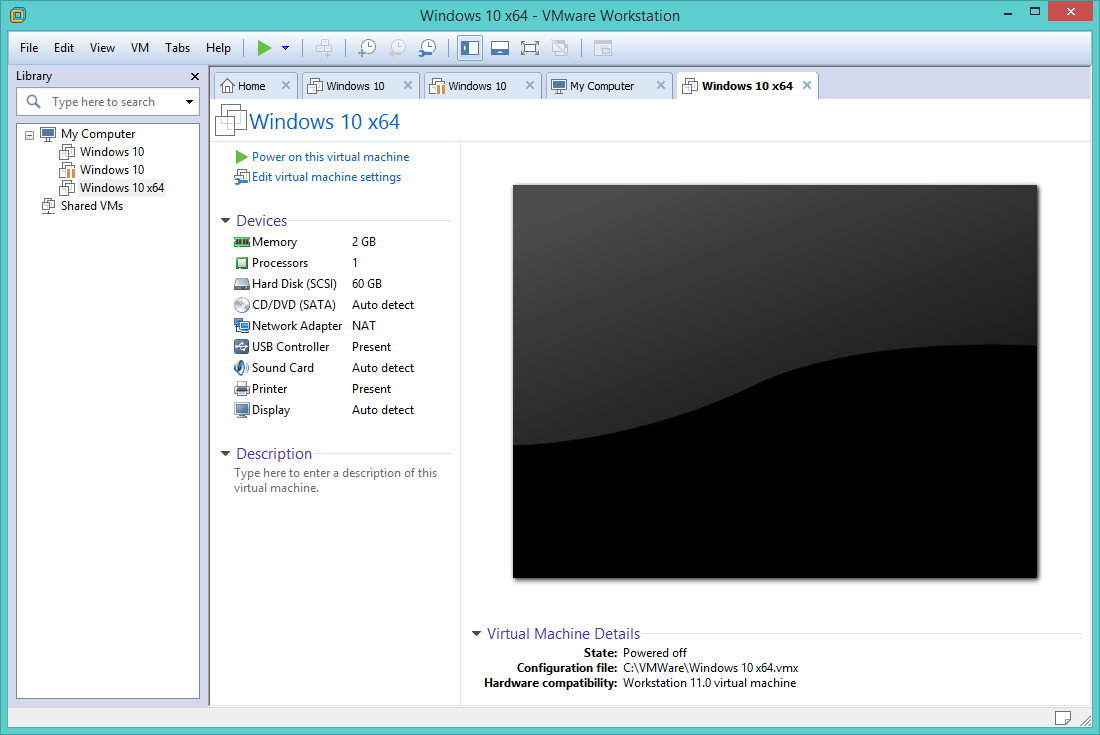
Task: Click the 2 GB memory value
Action: pyautogui.click(x=363, y=242)
